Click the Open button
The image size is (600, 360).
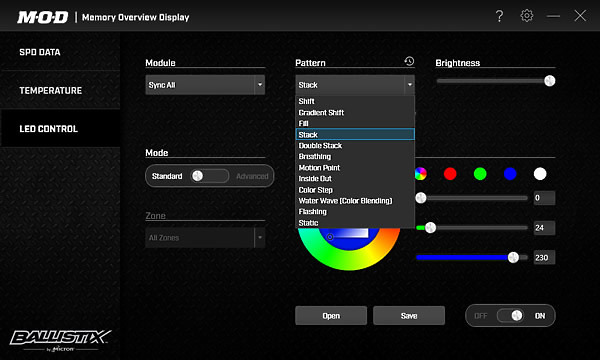tap(331, 316)
